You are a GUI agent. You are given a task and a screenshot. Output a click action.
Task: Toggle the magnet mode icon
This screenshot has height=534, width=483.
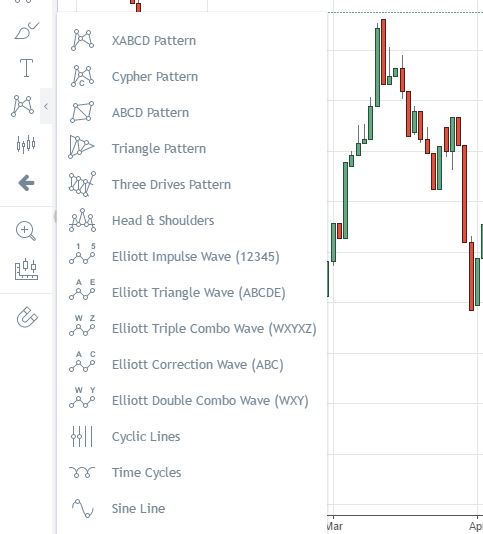(x=27, y=317)
